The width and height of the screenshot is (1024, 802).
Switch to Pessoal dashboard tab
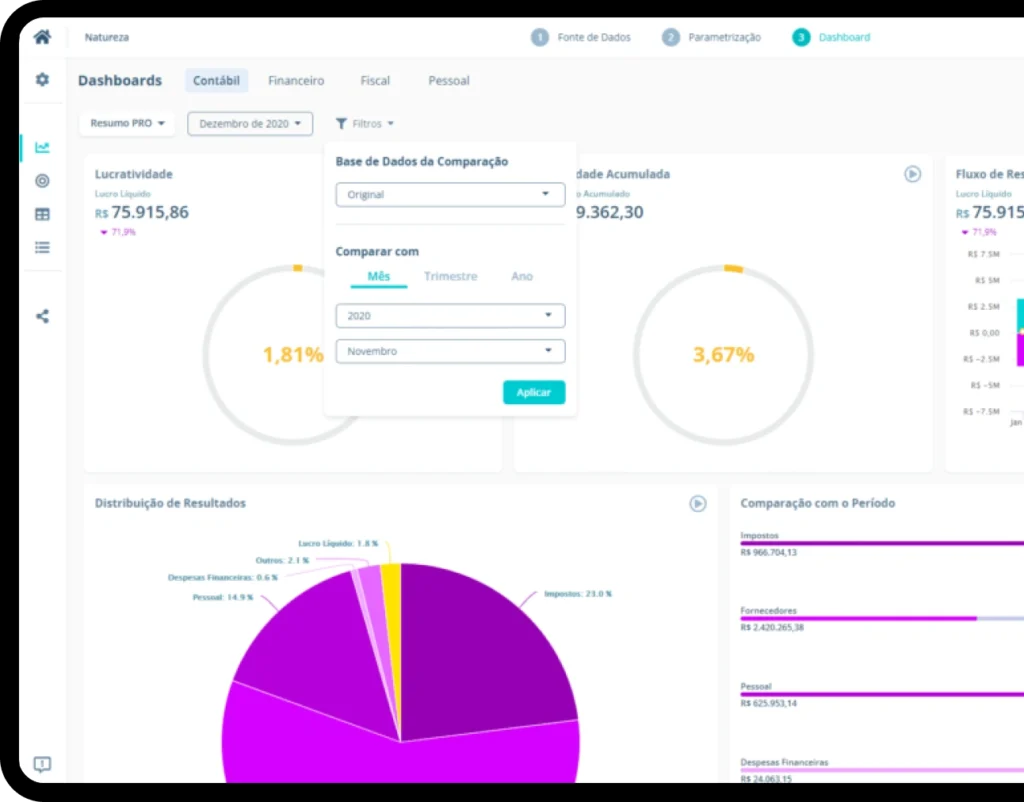tap(449, 80)
